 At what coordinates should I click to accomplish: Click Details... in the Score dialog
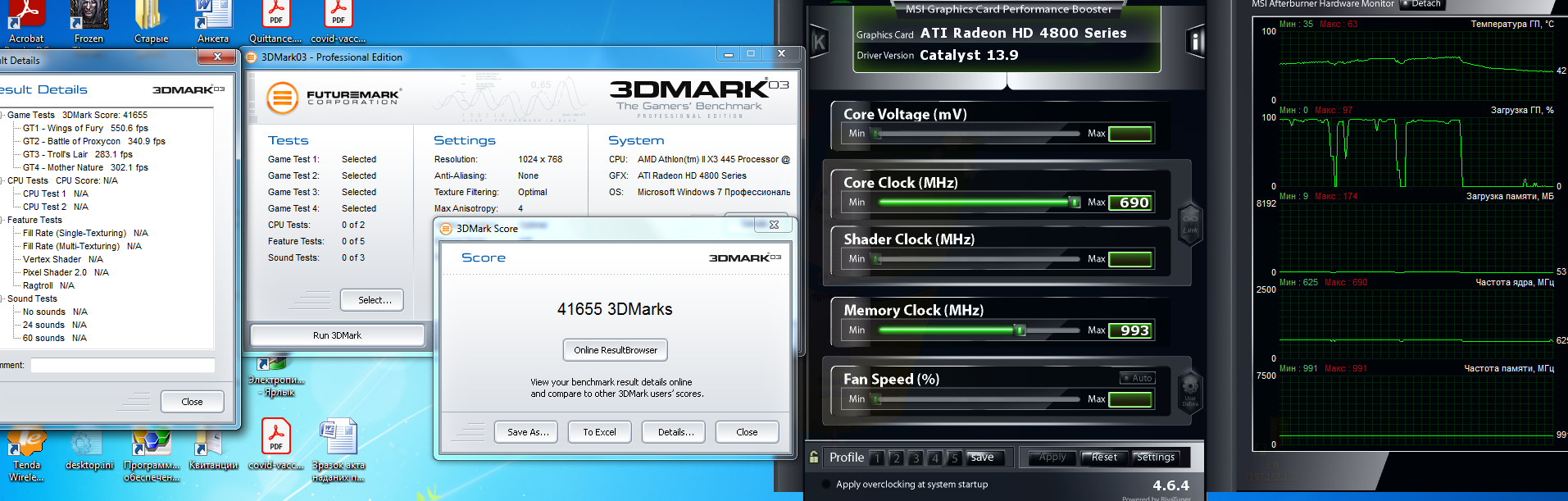click(675, 432)
